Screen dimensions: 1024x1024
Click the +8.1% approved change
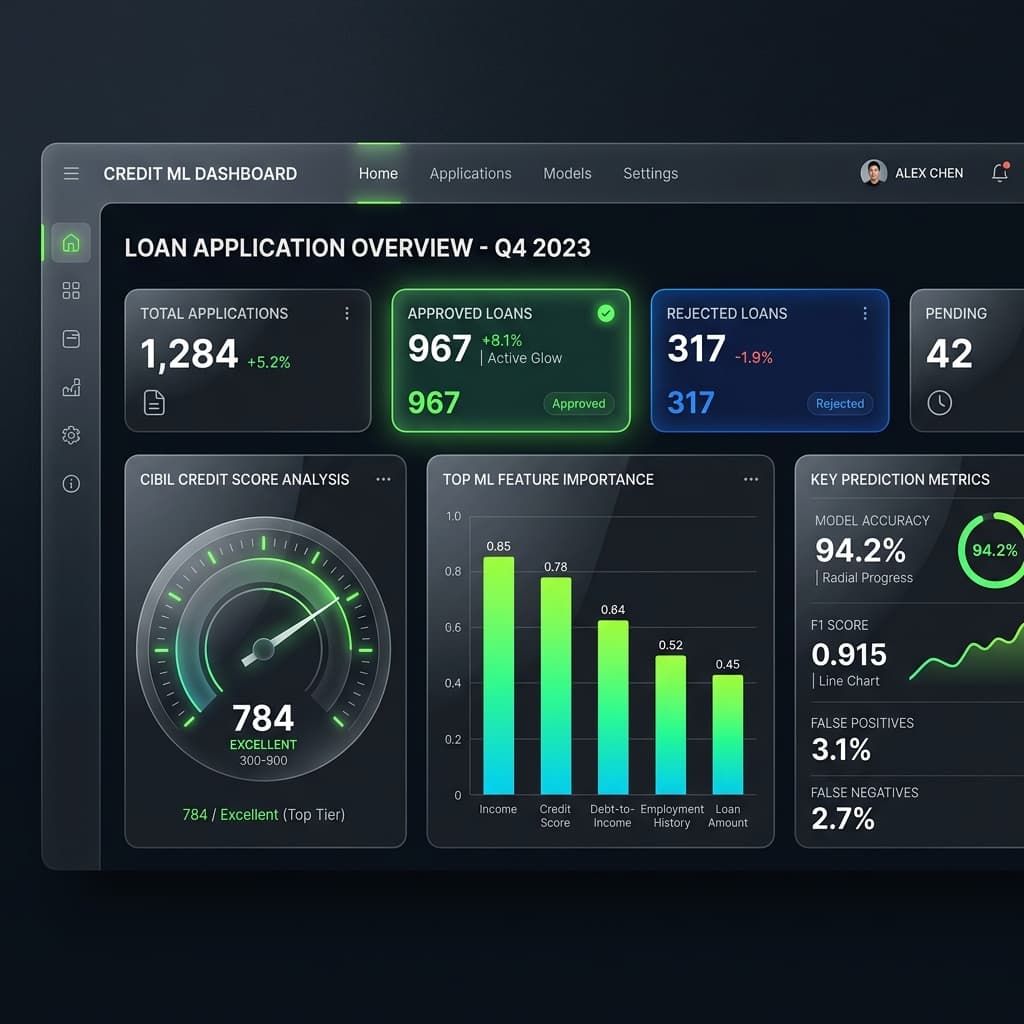tap(502, 340)
